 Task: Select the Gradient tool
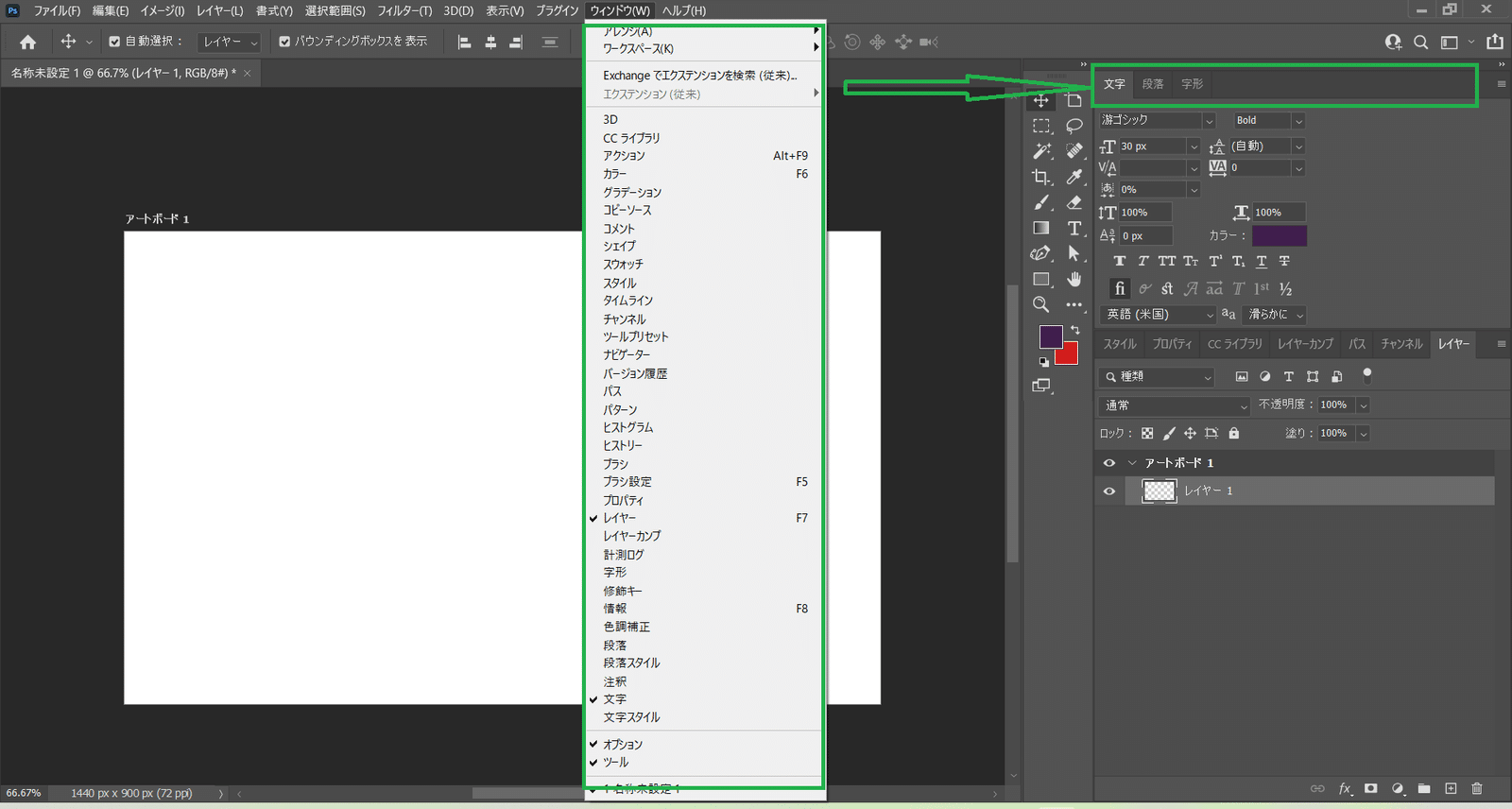tap(1041, 228)
